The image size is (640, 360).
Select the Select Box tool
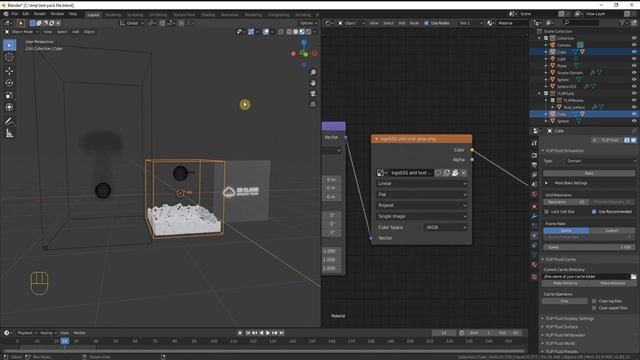9,45
